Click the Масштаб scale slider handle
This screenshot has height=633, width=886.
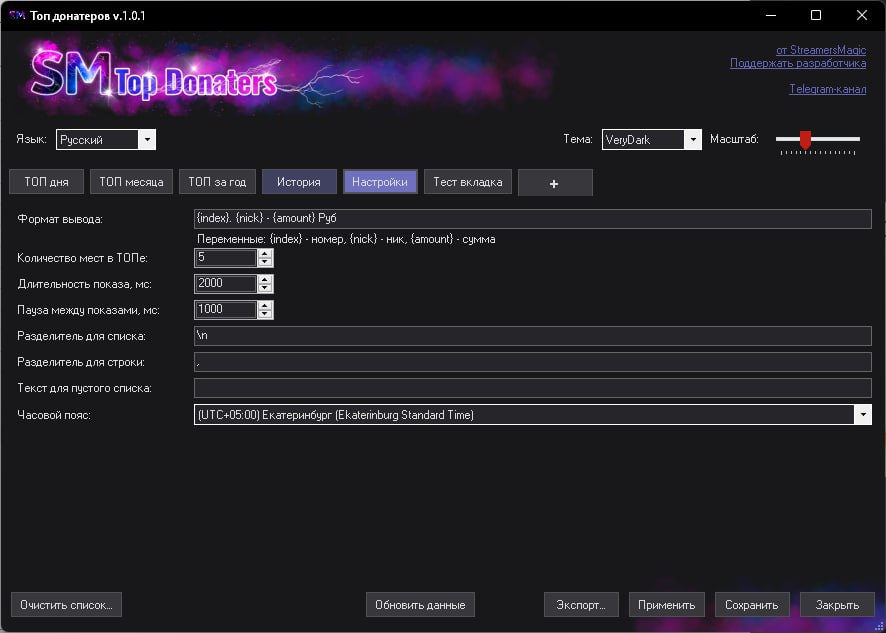(805, 140)
